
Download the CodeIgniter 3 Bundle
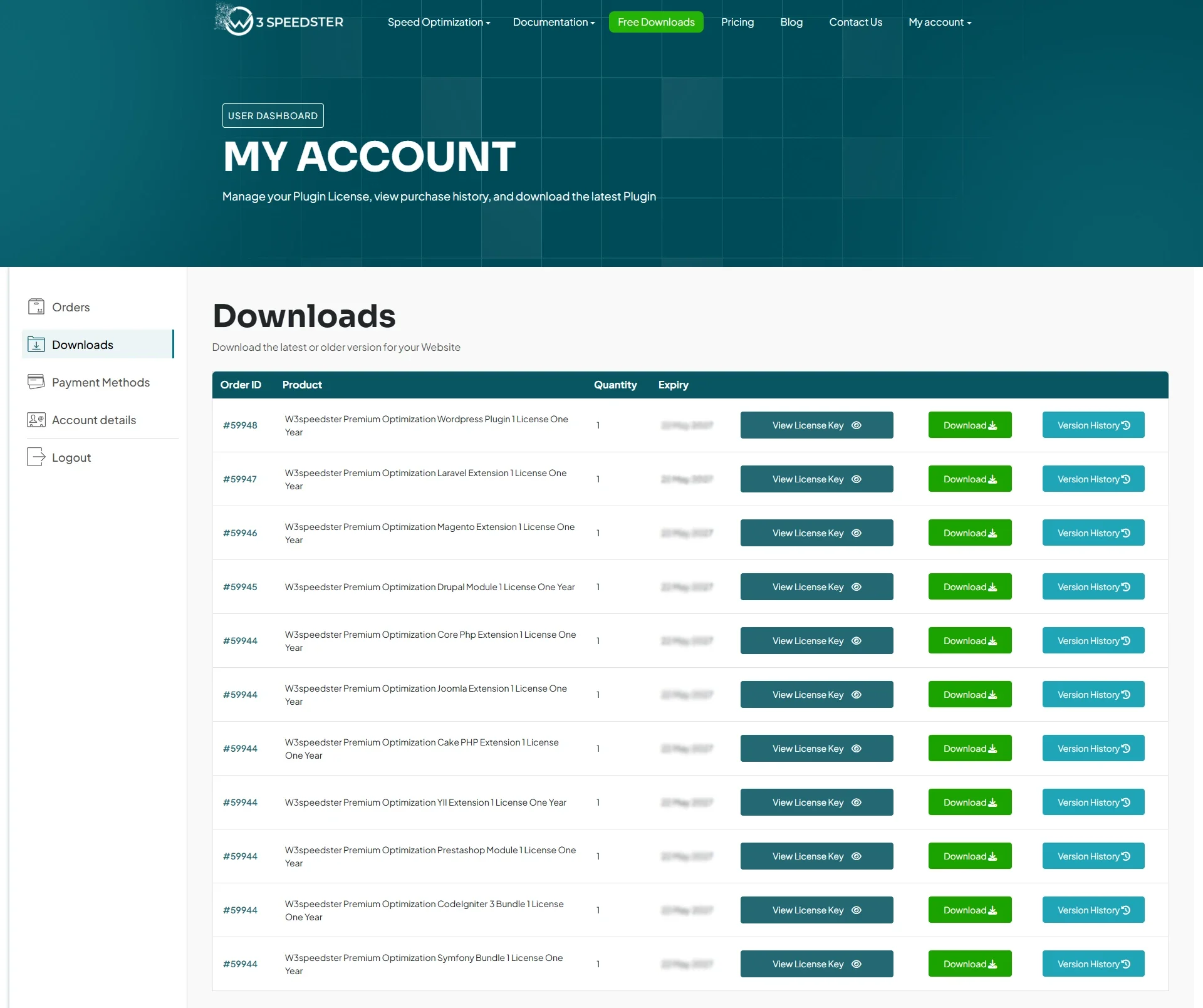click(x=970, y=910)
